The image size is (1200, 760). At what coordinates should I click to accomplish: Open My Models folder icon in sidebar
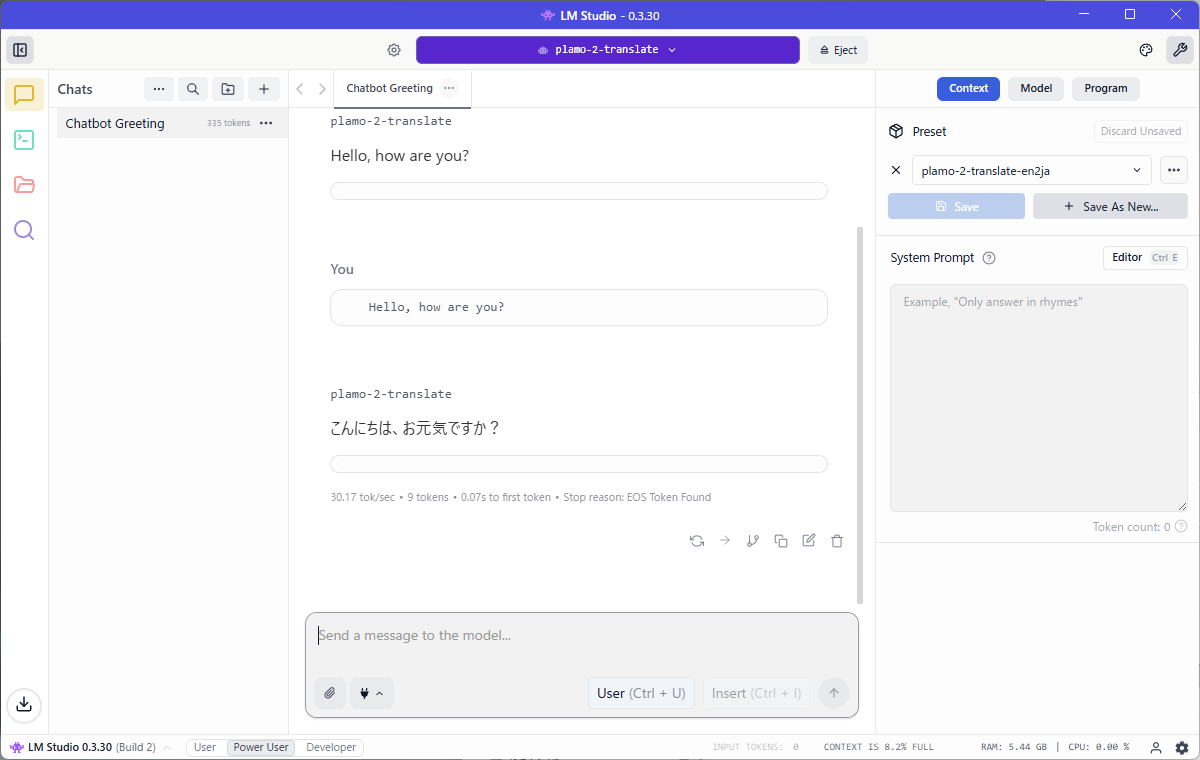[x=24, y=185]
